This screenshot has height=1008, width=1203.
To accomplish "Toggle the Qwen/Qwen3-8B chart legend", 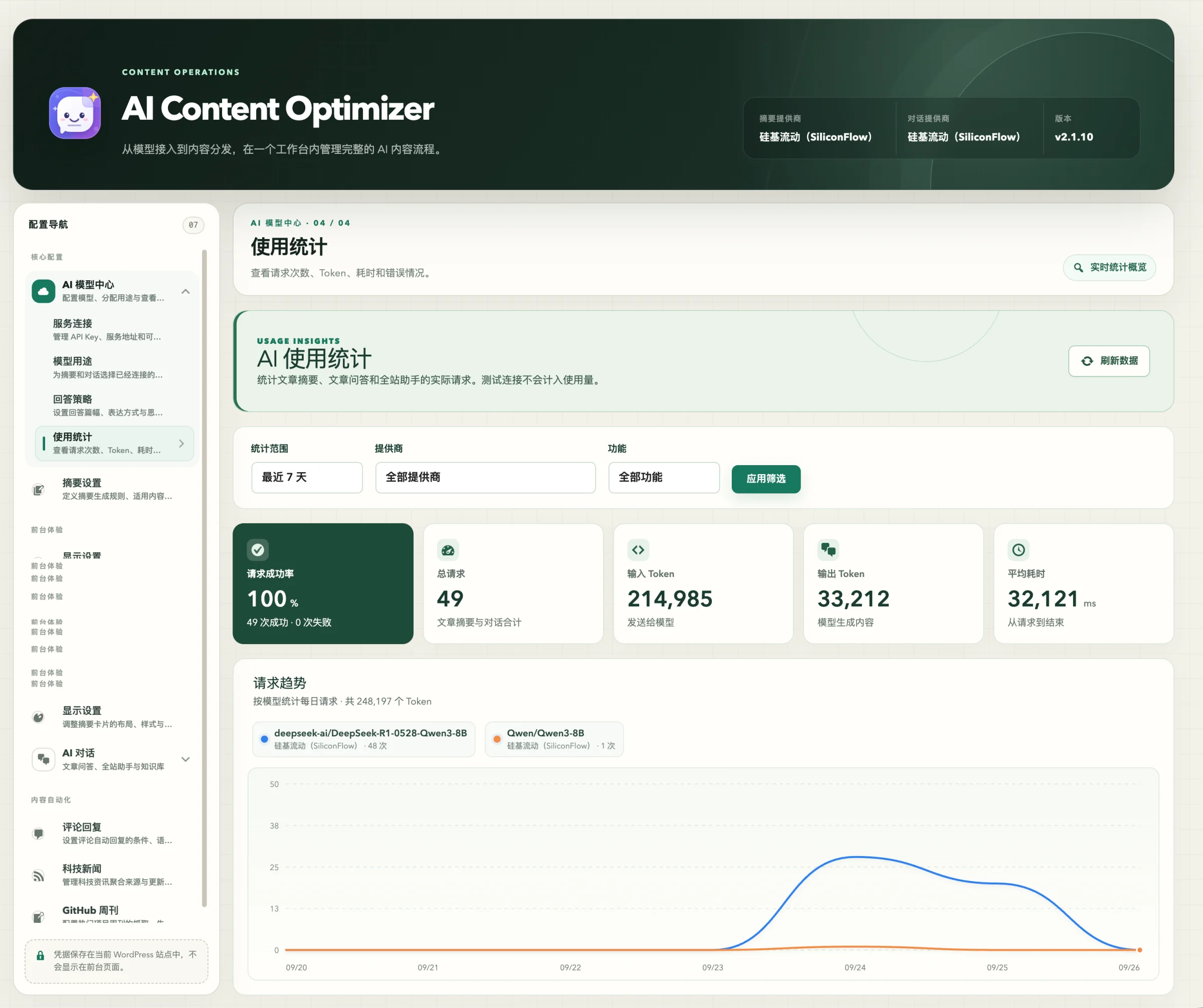I will (x=554, y=739).
